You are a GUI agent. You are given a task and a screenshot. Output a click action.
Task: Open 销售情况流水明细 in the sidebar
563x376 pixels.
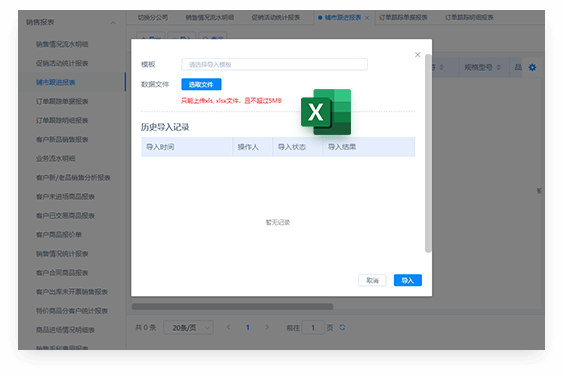click(x=62, y=44)
